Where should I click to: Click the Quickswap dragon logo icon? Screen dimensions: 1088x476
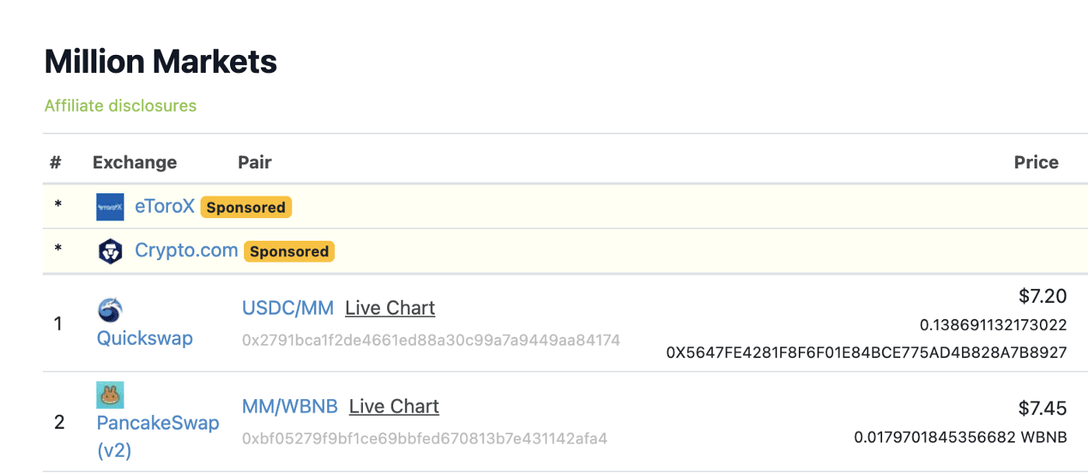pyautogui.click(x=110, y=310)
